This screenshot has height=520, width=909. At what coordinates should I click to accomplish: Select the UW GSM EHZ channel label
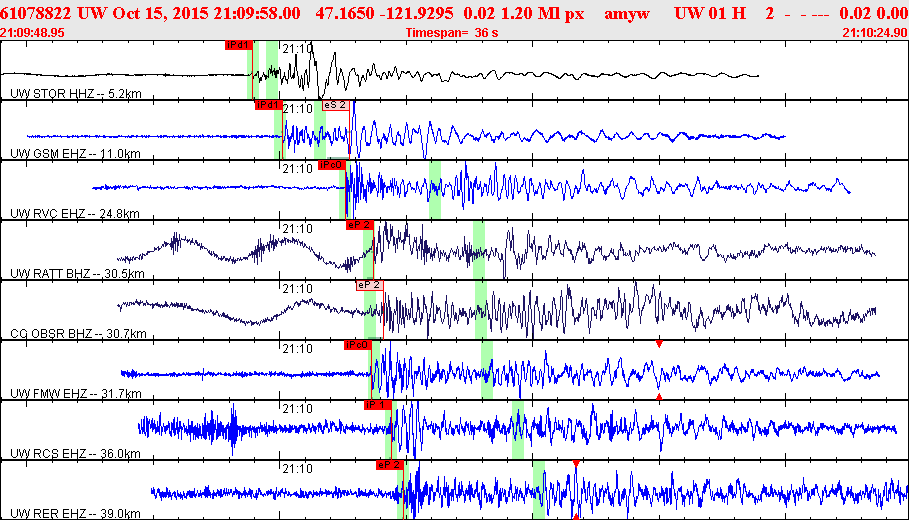point(75,153)
